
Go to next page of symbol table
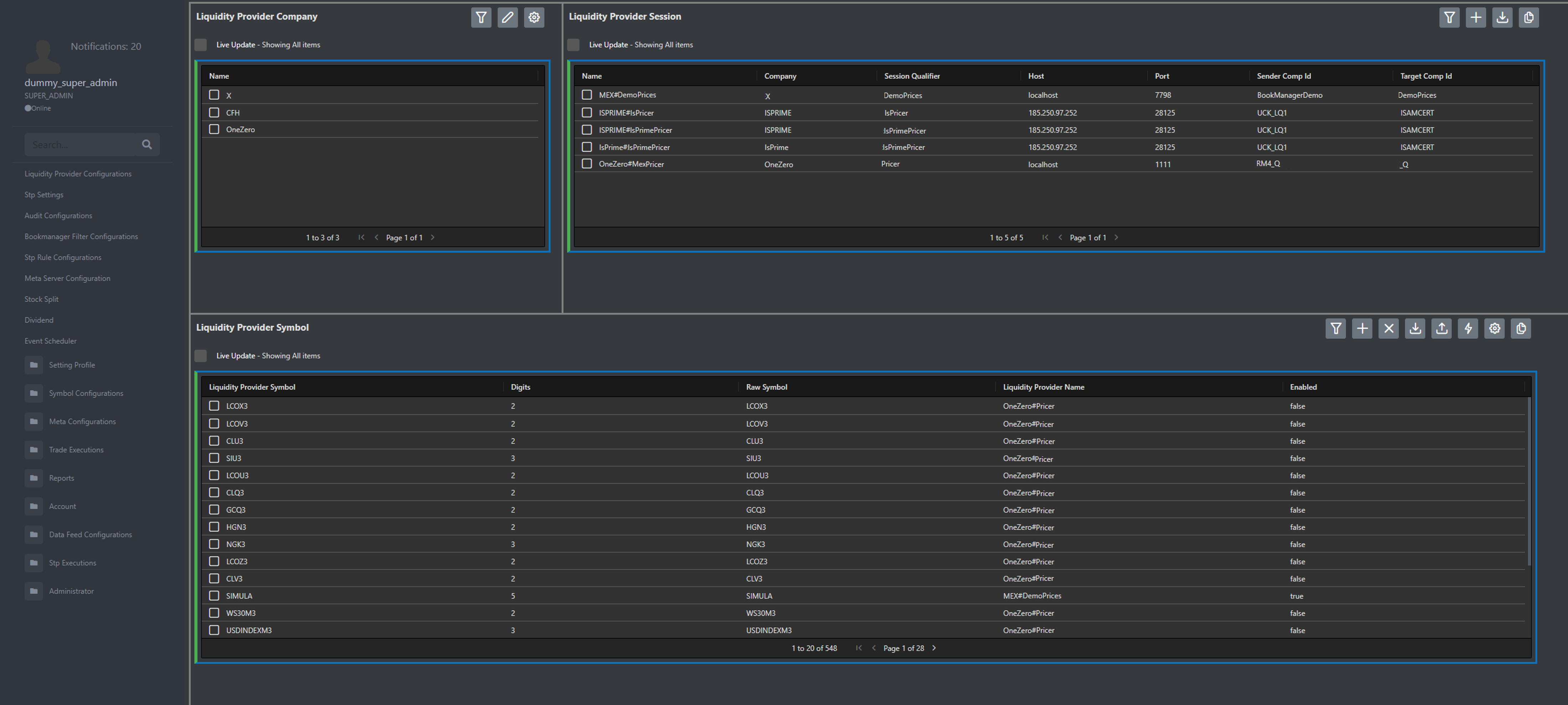click(934, 648)
